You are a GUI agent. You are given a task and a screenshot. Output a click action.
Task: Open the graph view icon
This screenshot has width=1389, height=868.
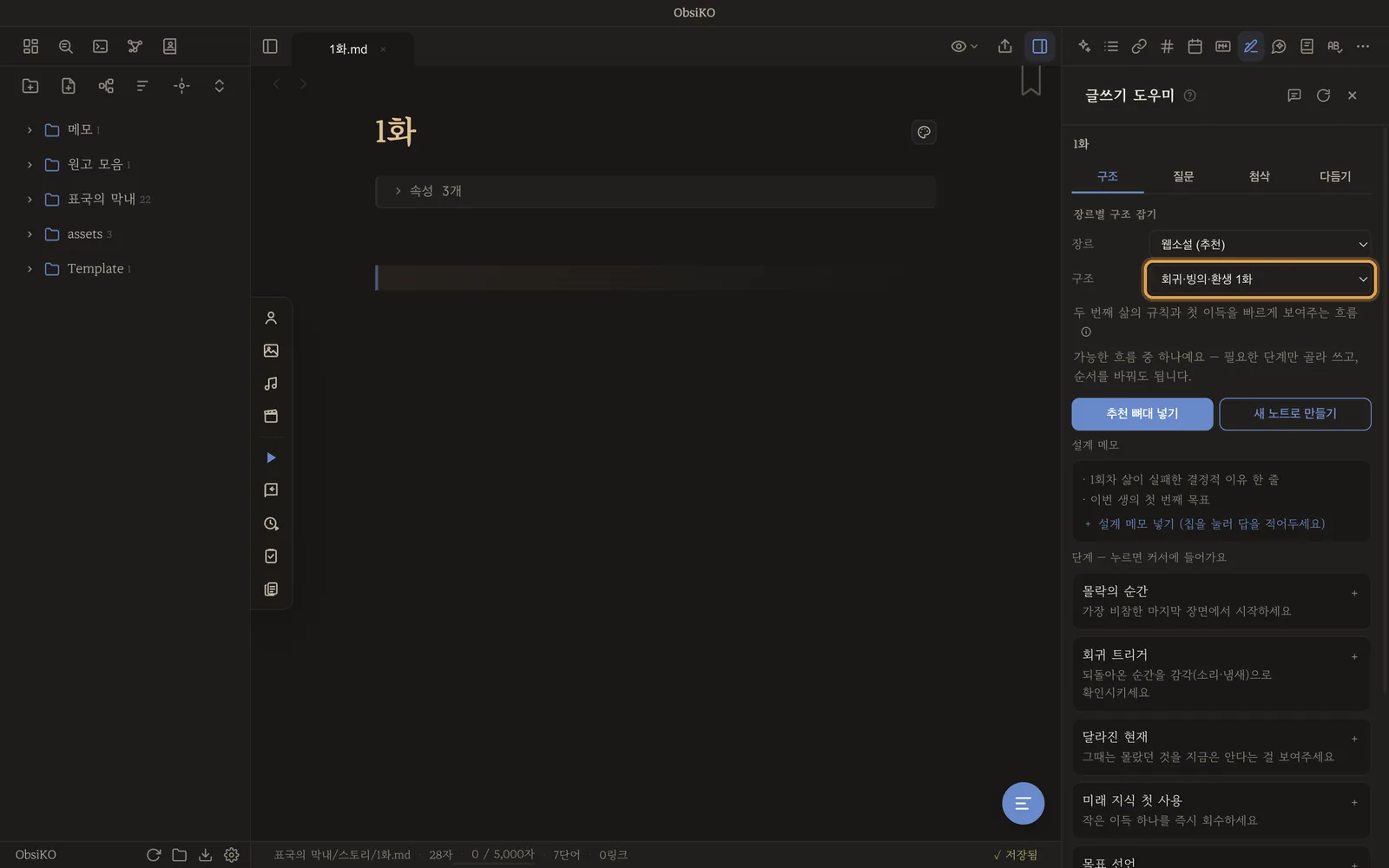point(135,46)
